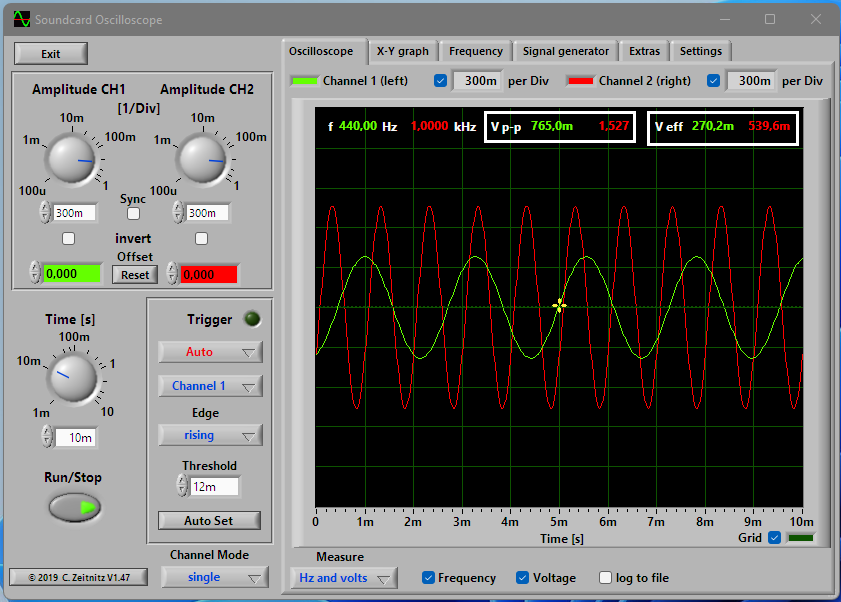The width and height of the screenshot is (841, 602).
Task: Click the Time rotary knob
Action: click(72, 378)
